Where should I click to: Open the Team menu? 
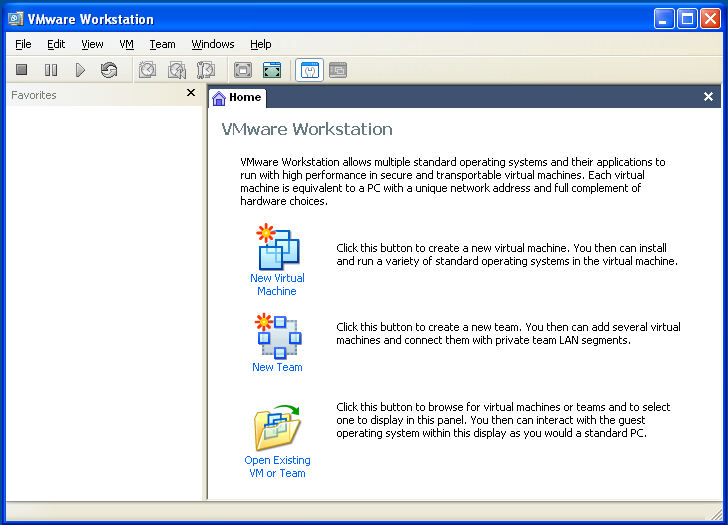[x=162, y=45]
